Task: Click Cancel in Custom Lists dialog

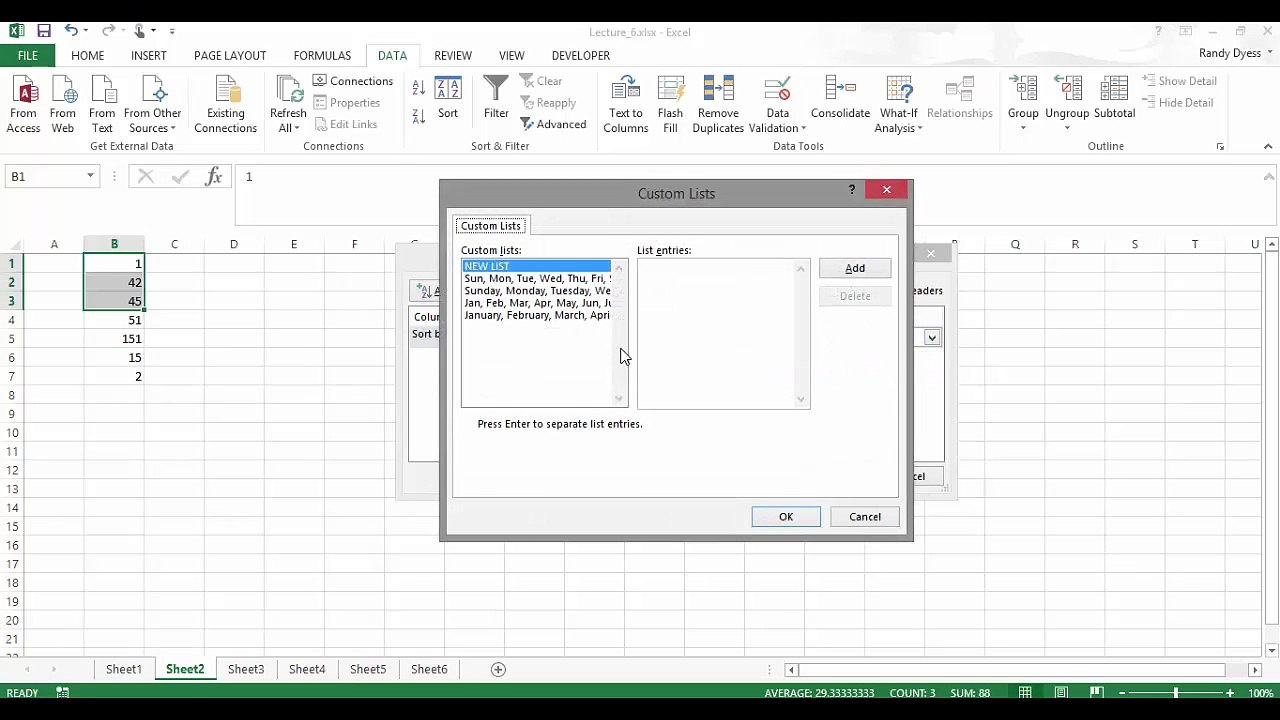Action: tap(865, 517)
